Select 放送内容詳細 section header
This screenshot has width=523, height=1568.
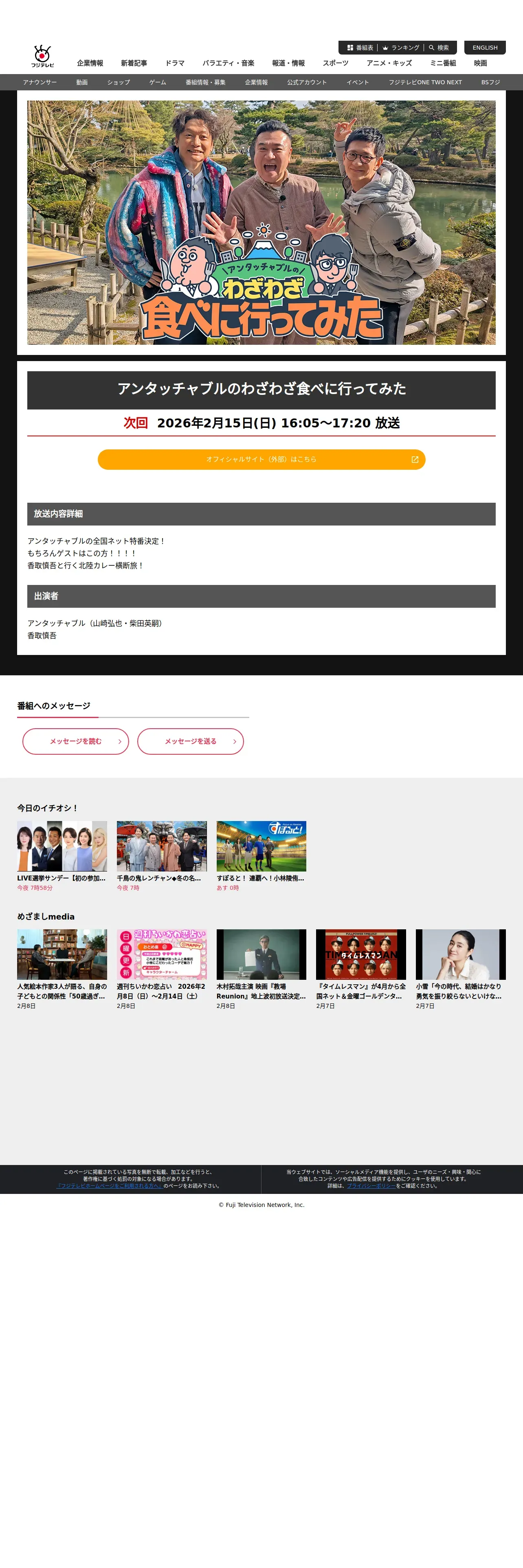261,514
